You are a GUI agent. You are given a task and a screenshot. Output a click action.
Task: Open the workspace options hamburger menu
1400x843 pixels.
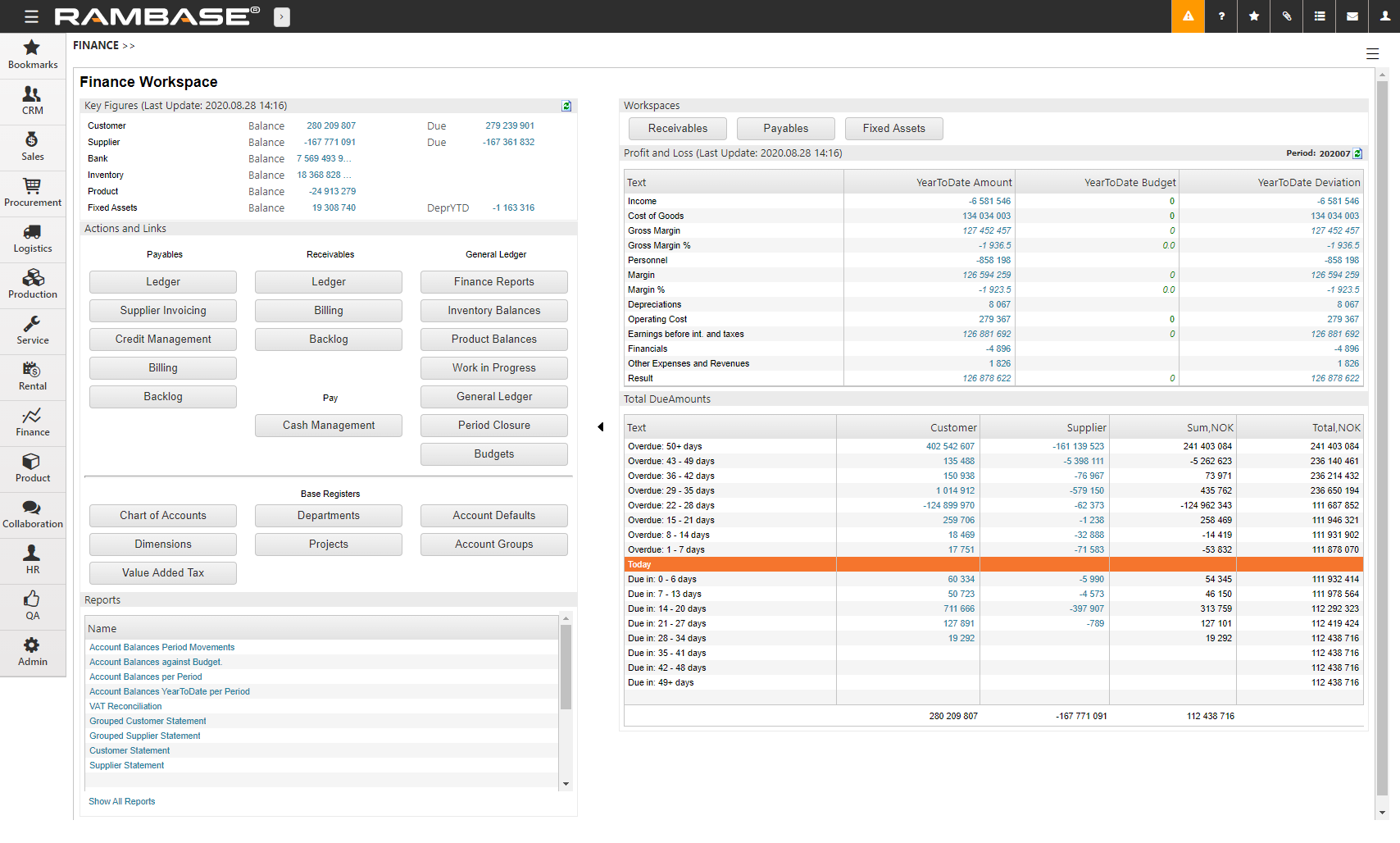point(1373,53)
